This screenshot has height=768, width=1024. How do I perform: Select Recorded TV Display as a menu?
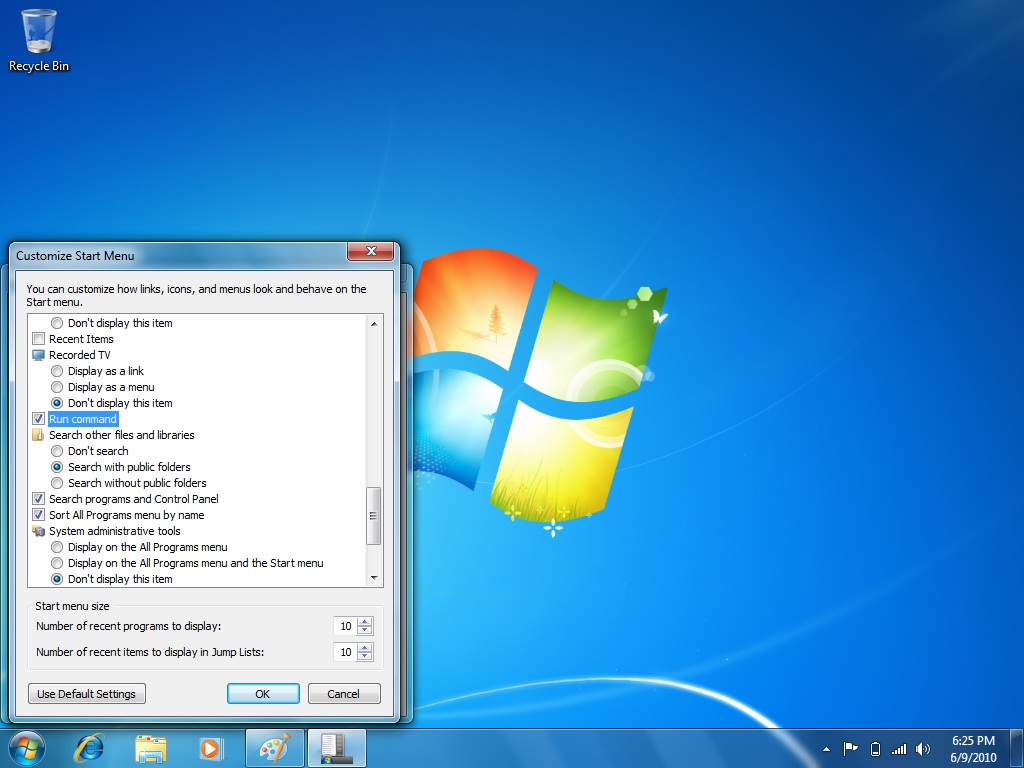coord(57,387)
